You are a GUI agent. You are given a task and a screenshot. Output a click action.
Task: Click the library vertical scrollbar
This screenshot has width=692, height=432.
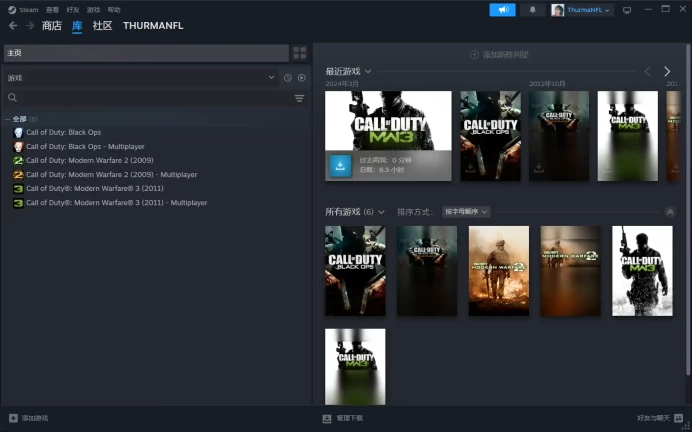(688, 210)
